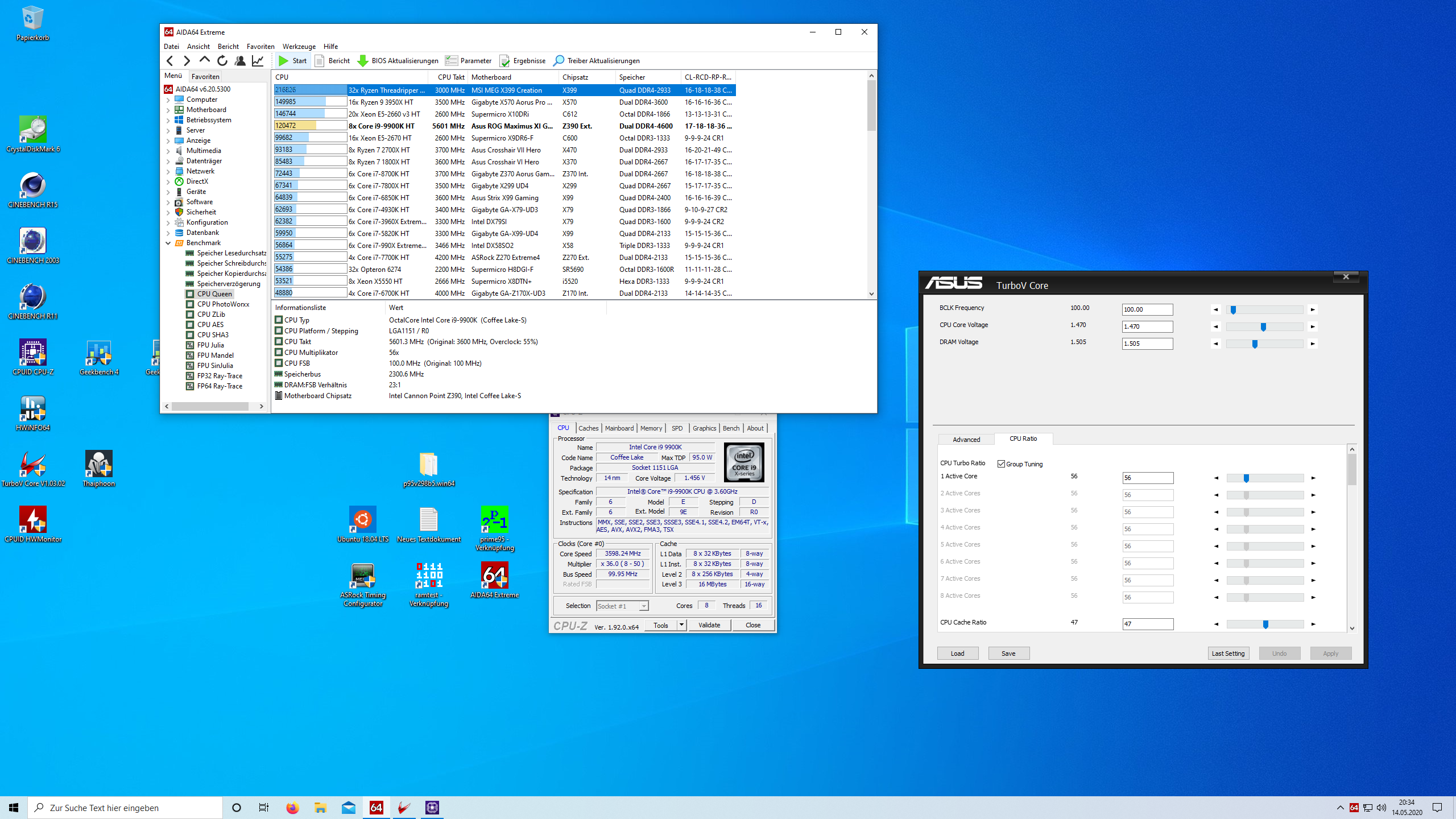Click the CPU Core Voltage slider
The width and height of the screenshot is (1456, 819).
[x=1264, y=327]
